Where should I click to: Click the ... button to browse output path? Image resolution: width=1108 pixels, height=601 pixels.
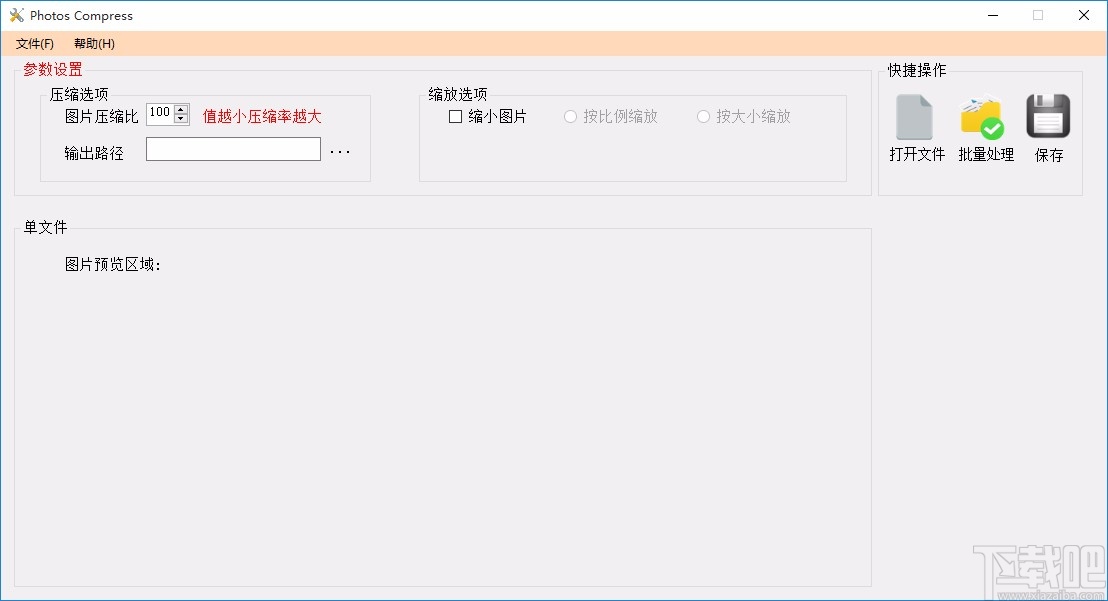click(340, 149)
